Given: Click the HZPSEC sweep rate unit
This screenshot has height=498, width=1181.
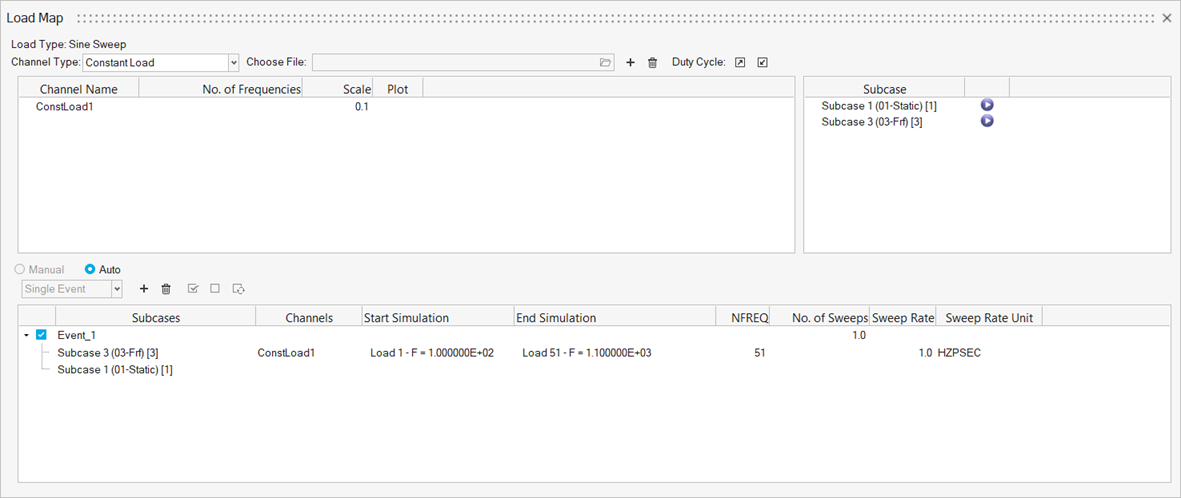Looking at the screenshot, I should (959, 353).
